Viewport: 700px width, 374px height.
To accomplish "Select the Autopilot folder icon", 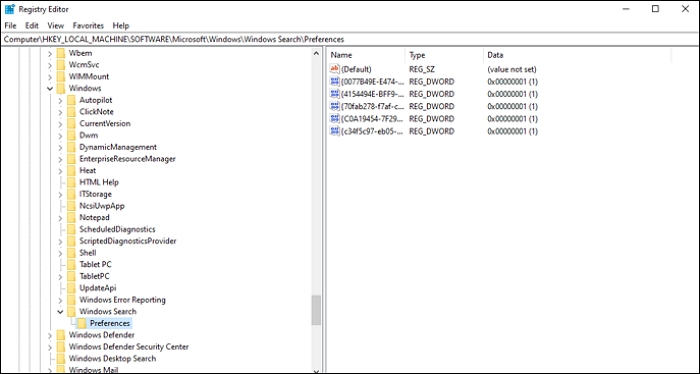I will pyautogui.click(x=71, y=100).
